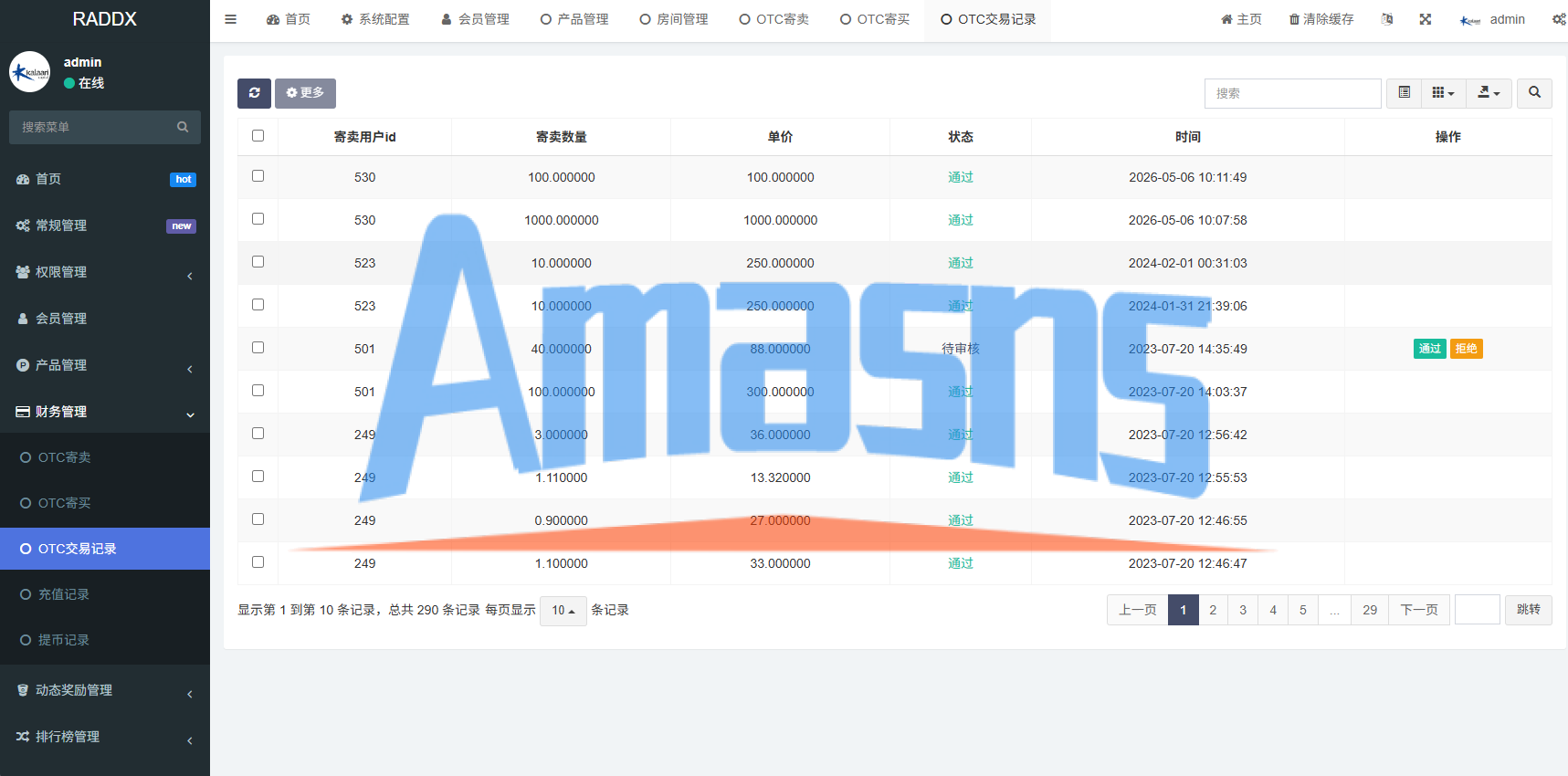This screenshot has width=1568, height=776.
Task: Click the 更多 button
Action: [x=305, y=93]
